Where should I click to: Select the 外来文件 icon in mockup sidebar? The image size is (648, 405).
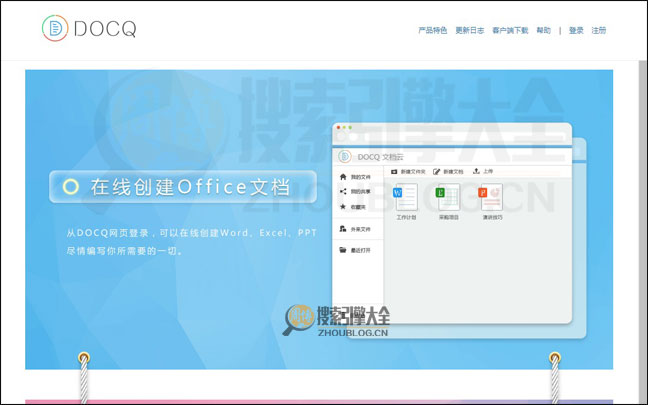click(x=343, y=229)
